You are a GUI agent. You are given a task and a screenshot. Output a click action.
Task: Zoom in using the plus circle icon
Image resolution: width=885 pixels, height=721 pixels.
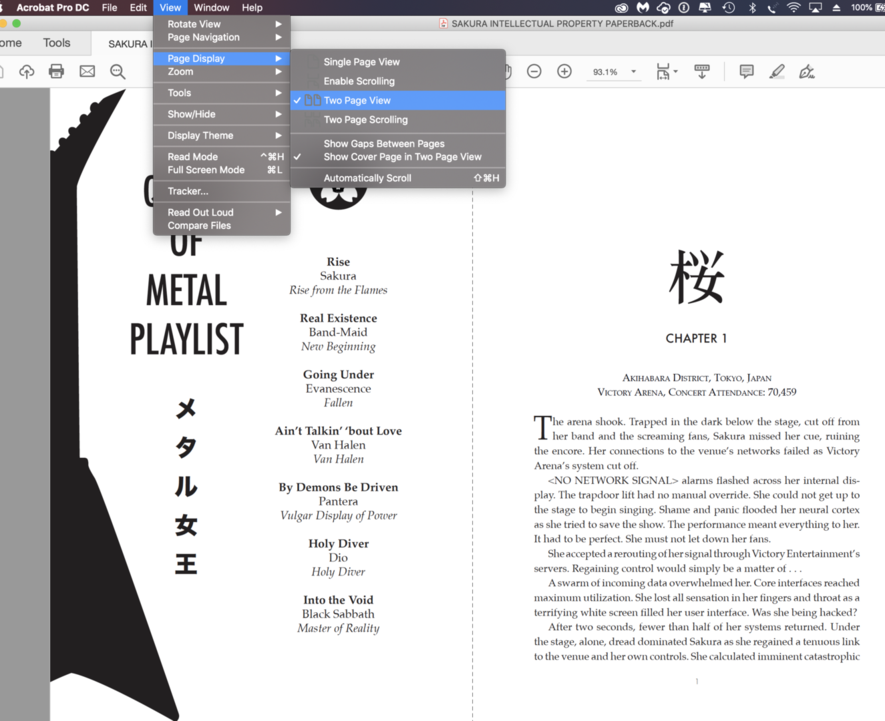[564, 71]
